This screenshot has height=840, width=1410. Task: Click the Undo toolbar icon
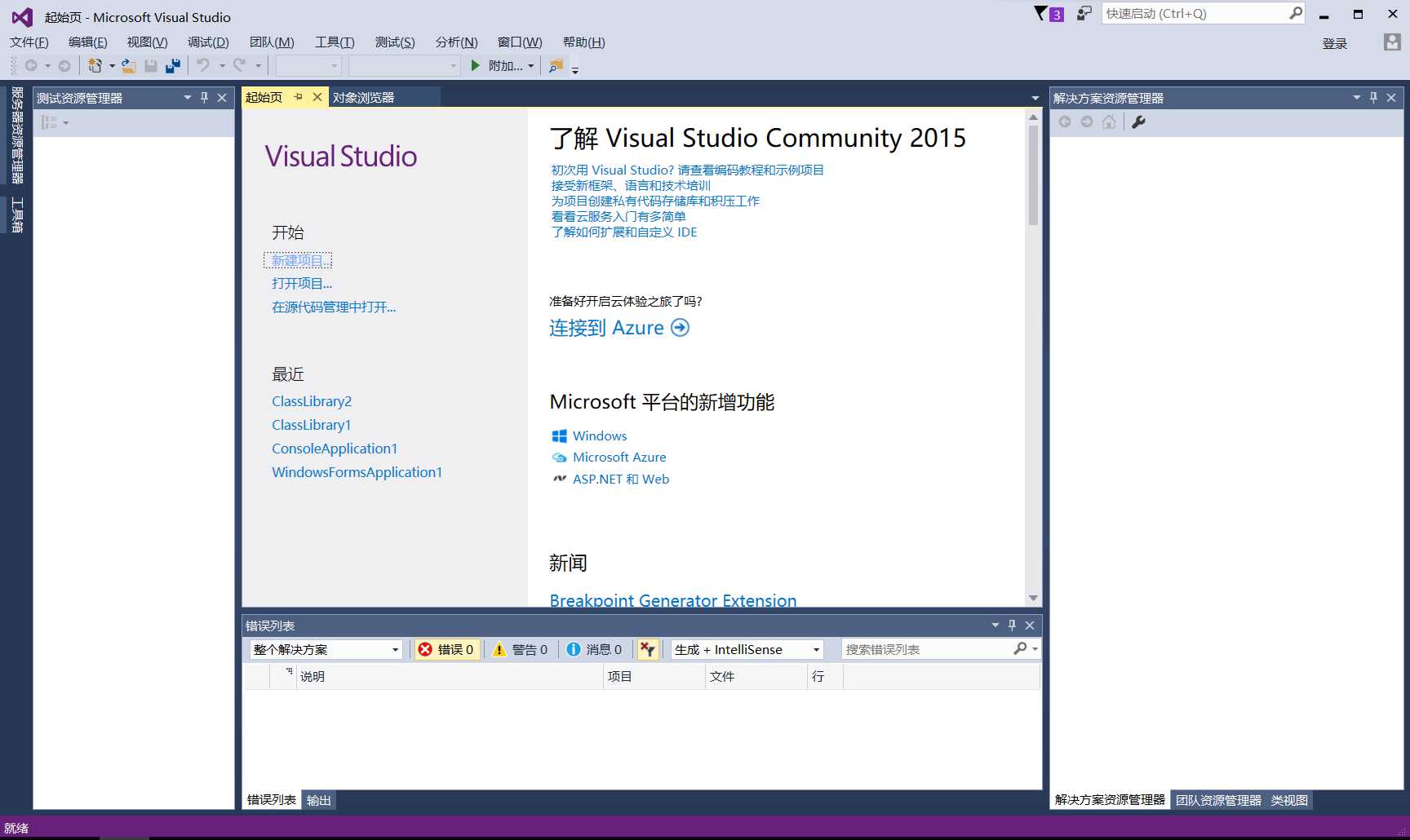click(203, 65)
